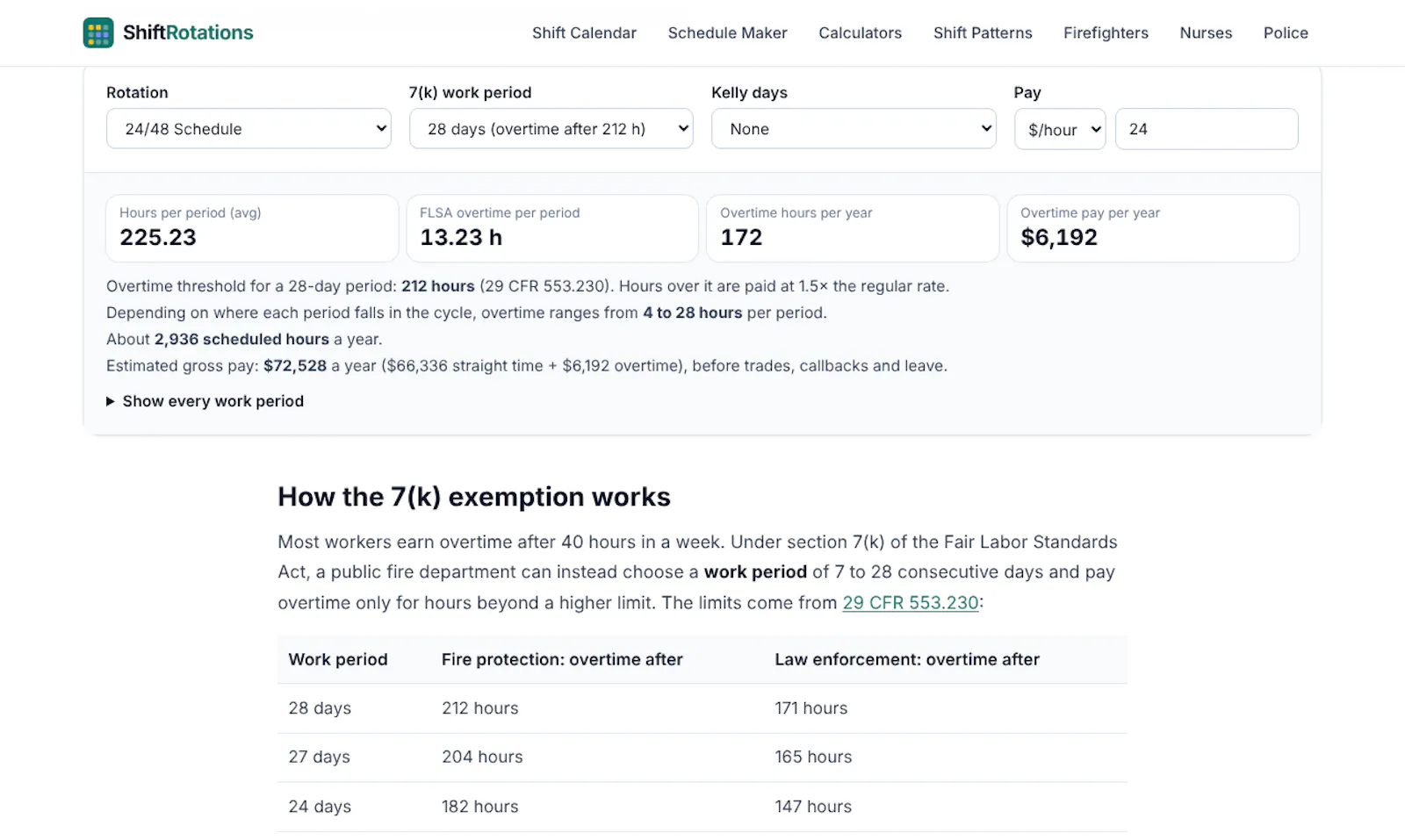Viewport: 1405px width, 840px height.
Task: Click the Hours per period (avg) label
Action: point(191,212)
